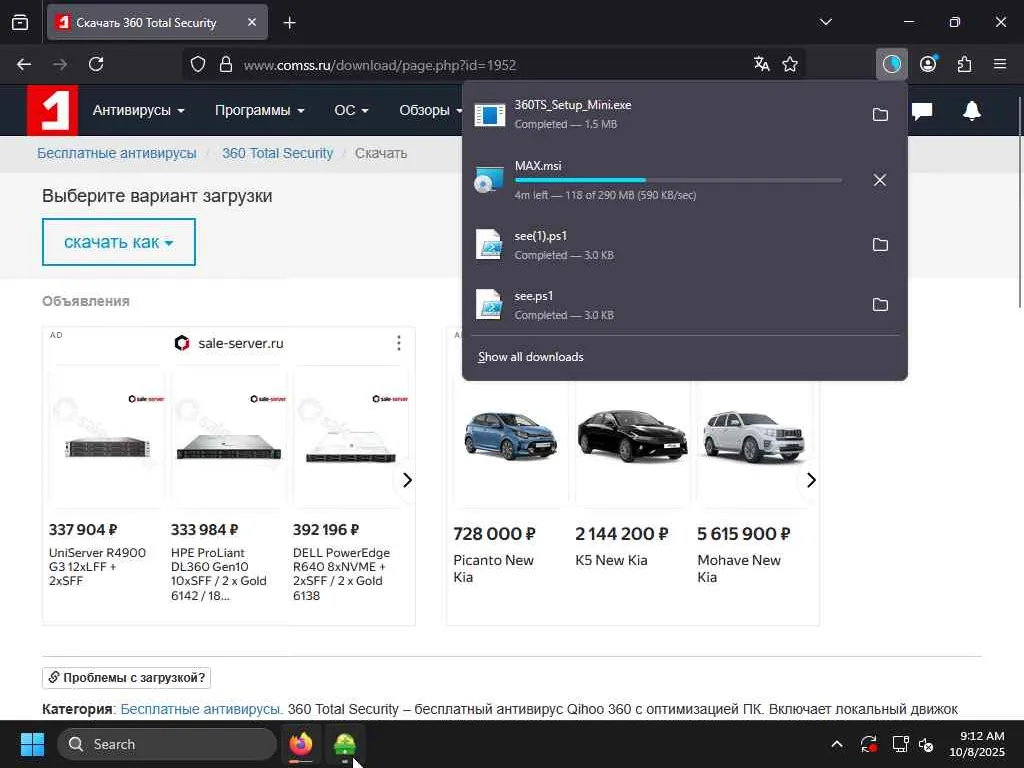
Task: Click the taskbar Search box
Action: [167, 744]
